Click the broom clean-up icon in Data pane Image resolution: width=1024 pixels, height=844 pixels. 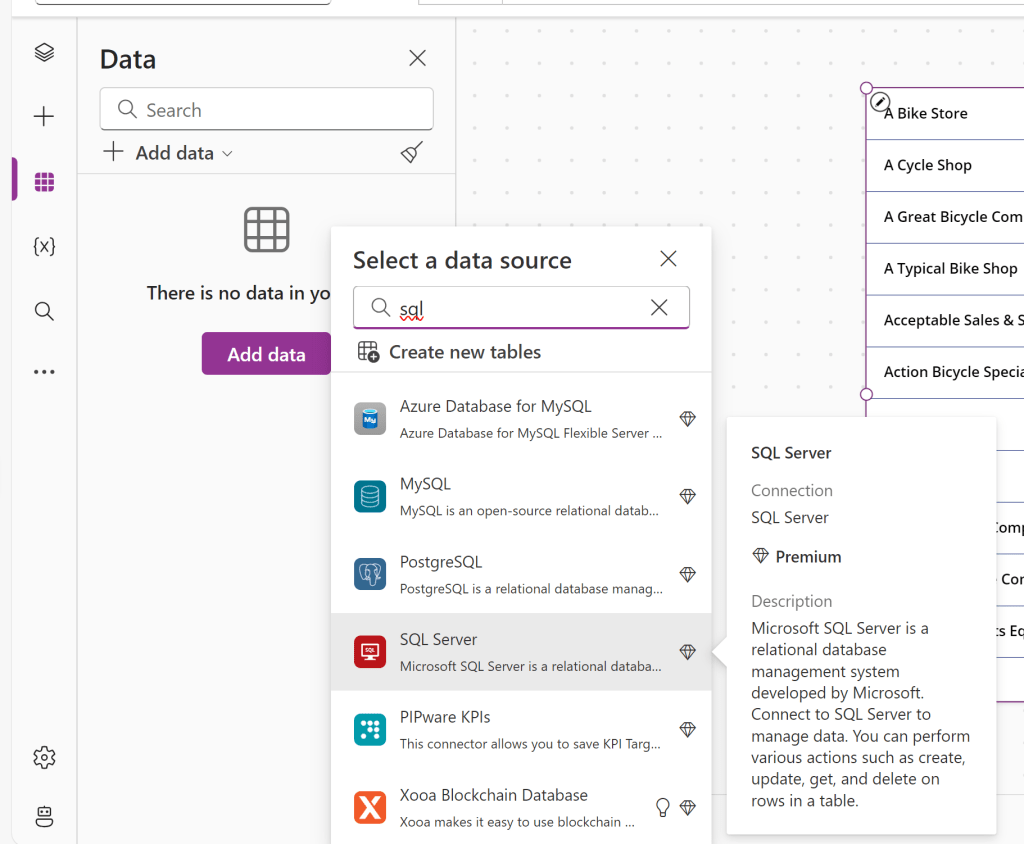pyautogui.click(x=411, y=152)
